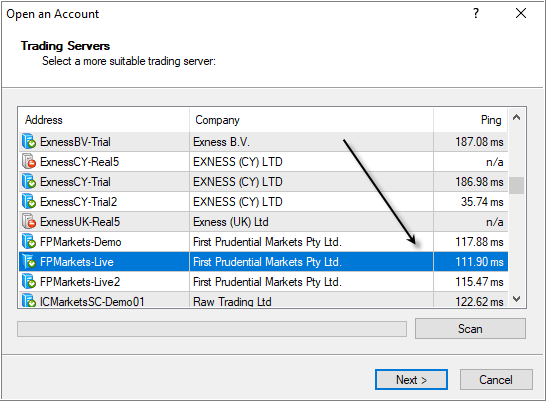Click the 115.47 ms ping value
This screenshot has width=546, height=401.
(479, 282)
